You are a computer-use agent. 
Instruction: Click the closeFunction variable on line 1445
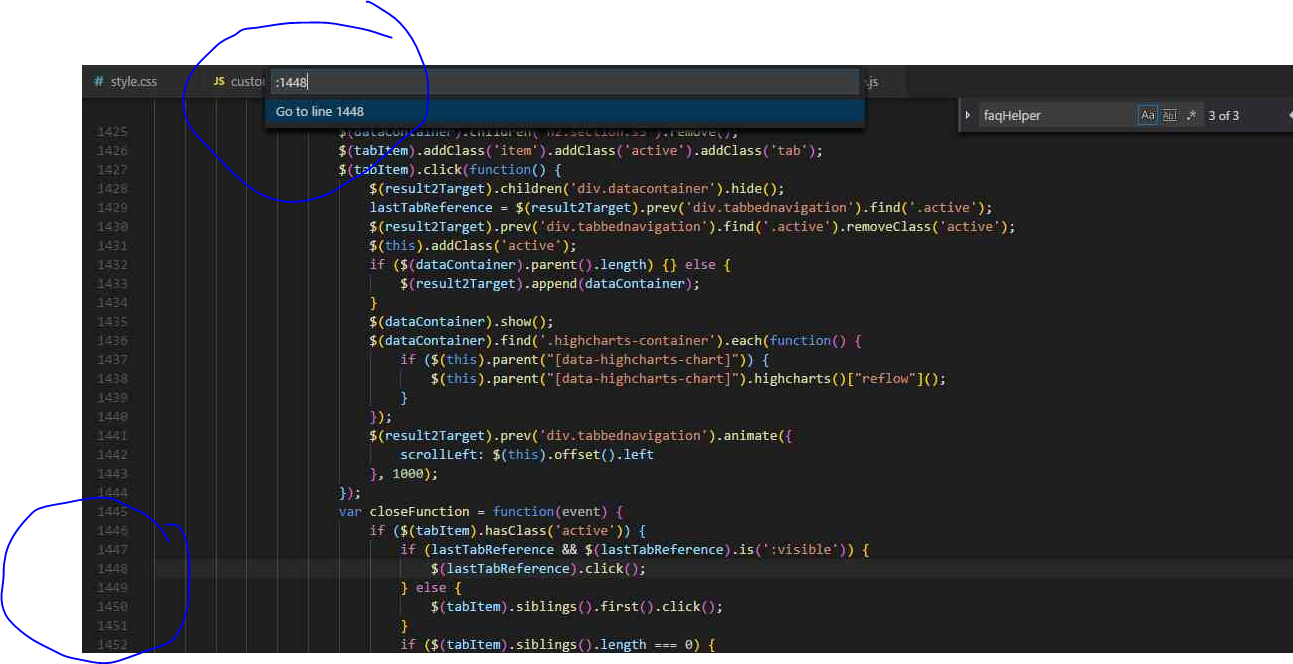pyautogui.click(x=420, y=511)
